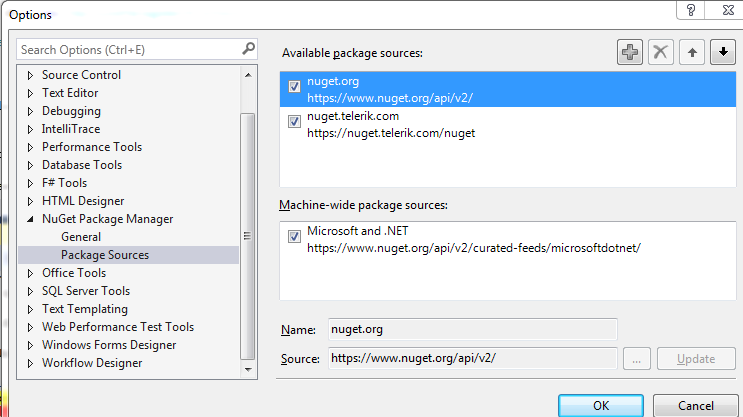The width and height of the screenshot is (743, 417).
Task: Uncheck the nuget.org package source
Action: (x=294, y=87)
